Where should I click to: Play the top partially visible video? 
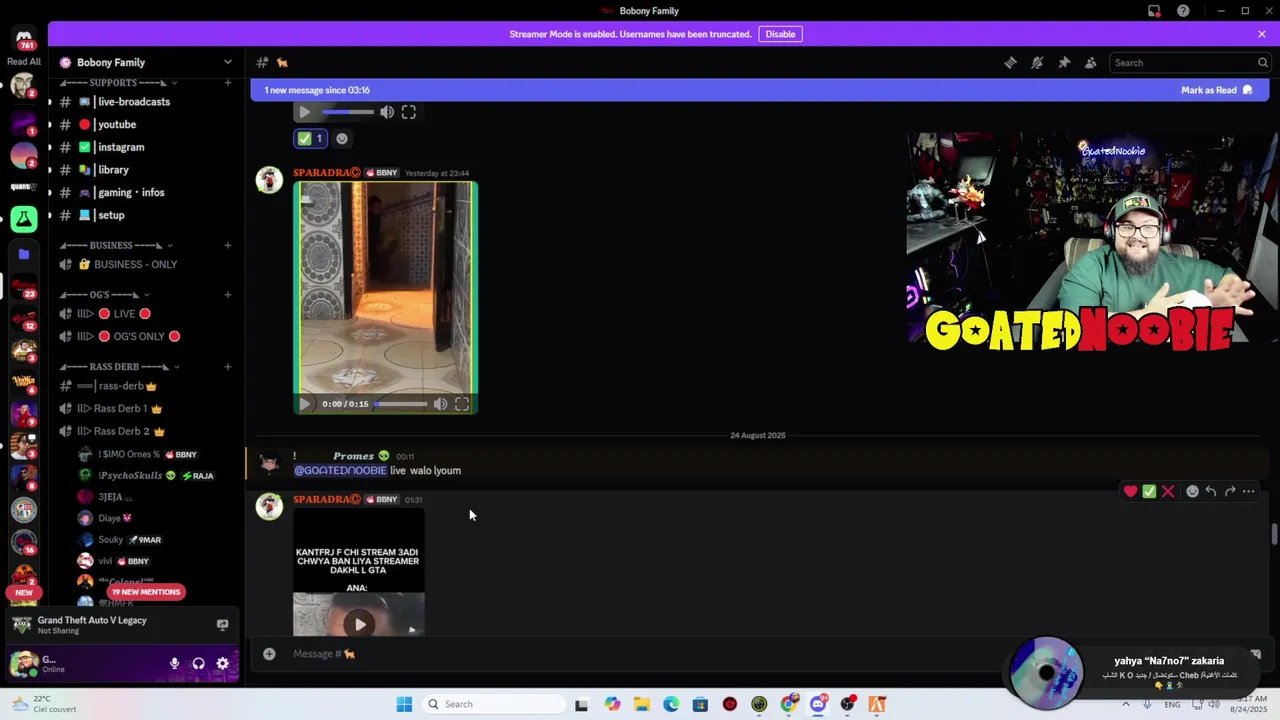[x=305, y=112]
